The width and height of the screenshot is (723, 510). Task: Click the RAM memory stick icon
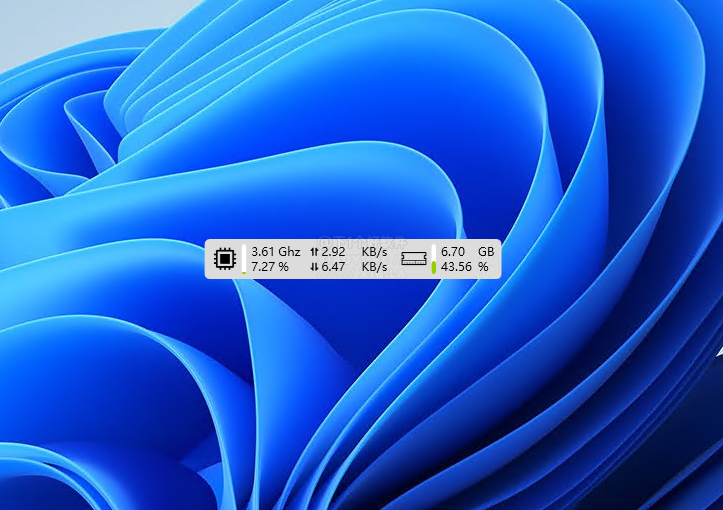point(414,259)
